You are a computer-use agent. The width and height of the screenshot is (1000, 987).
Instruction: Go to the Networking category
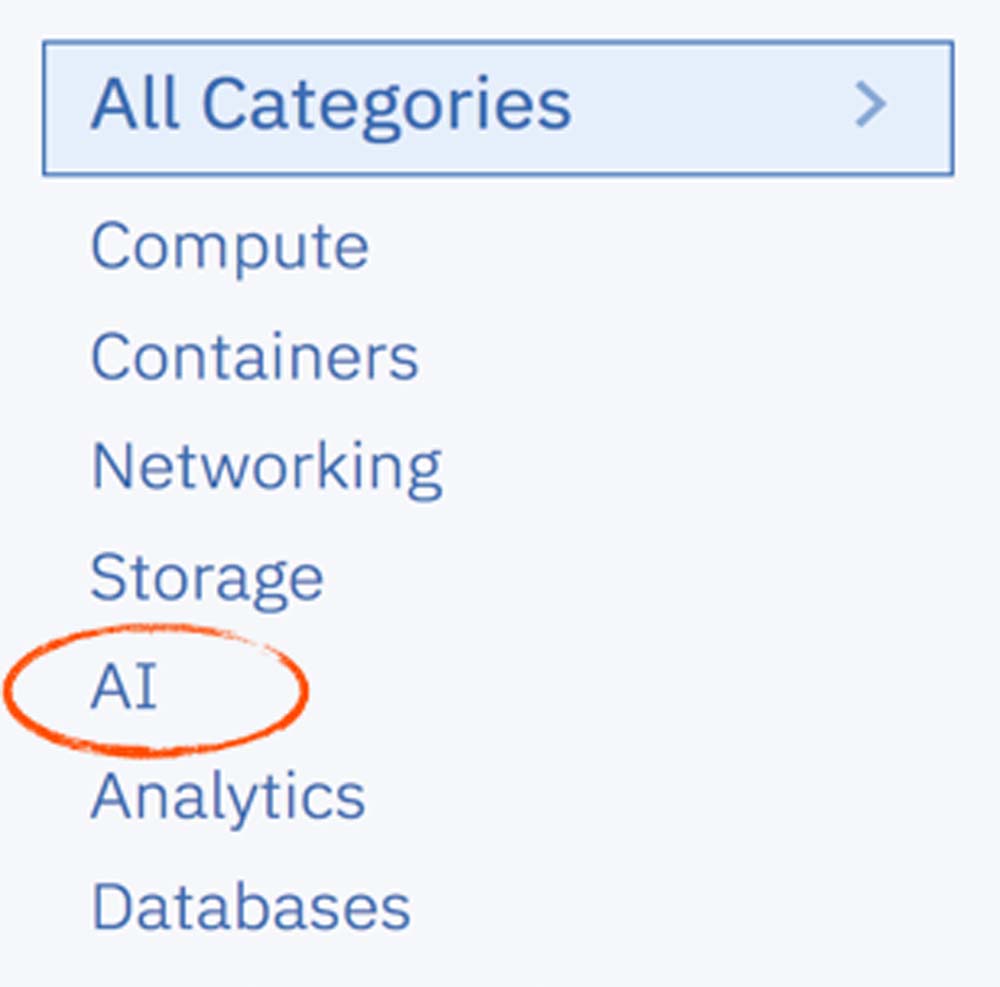click(266, 466)
